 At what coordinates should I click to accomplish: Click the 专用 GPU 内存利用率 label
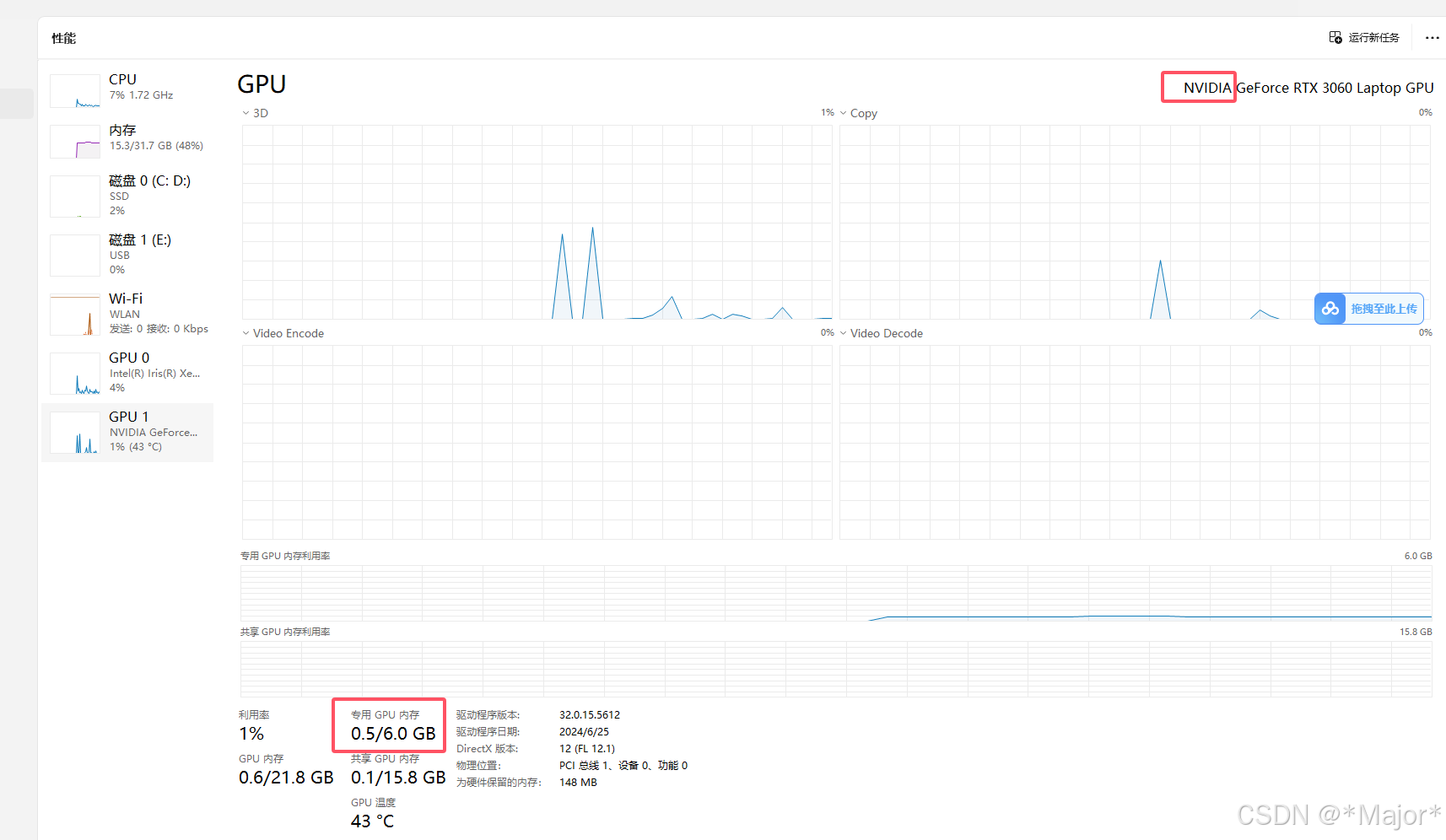coord(285,556)
